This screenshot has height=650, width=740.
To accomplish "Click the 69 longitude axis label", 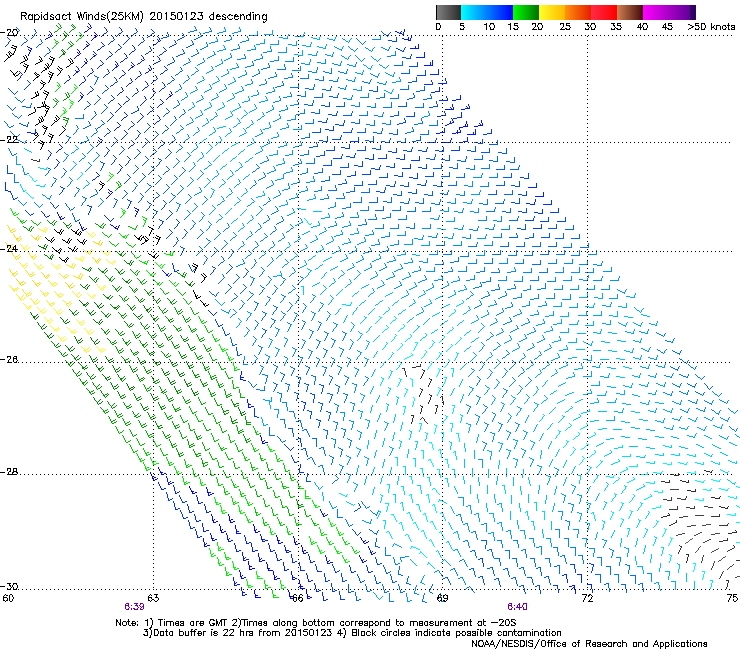I will coord(442,599).
